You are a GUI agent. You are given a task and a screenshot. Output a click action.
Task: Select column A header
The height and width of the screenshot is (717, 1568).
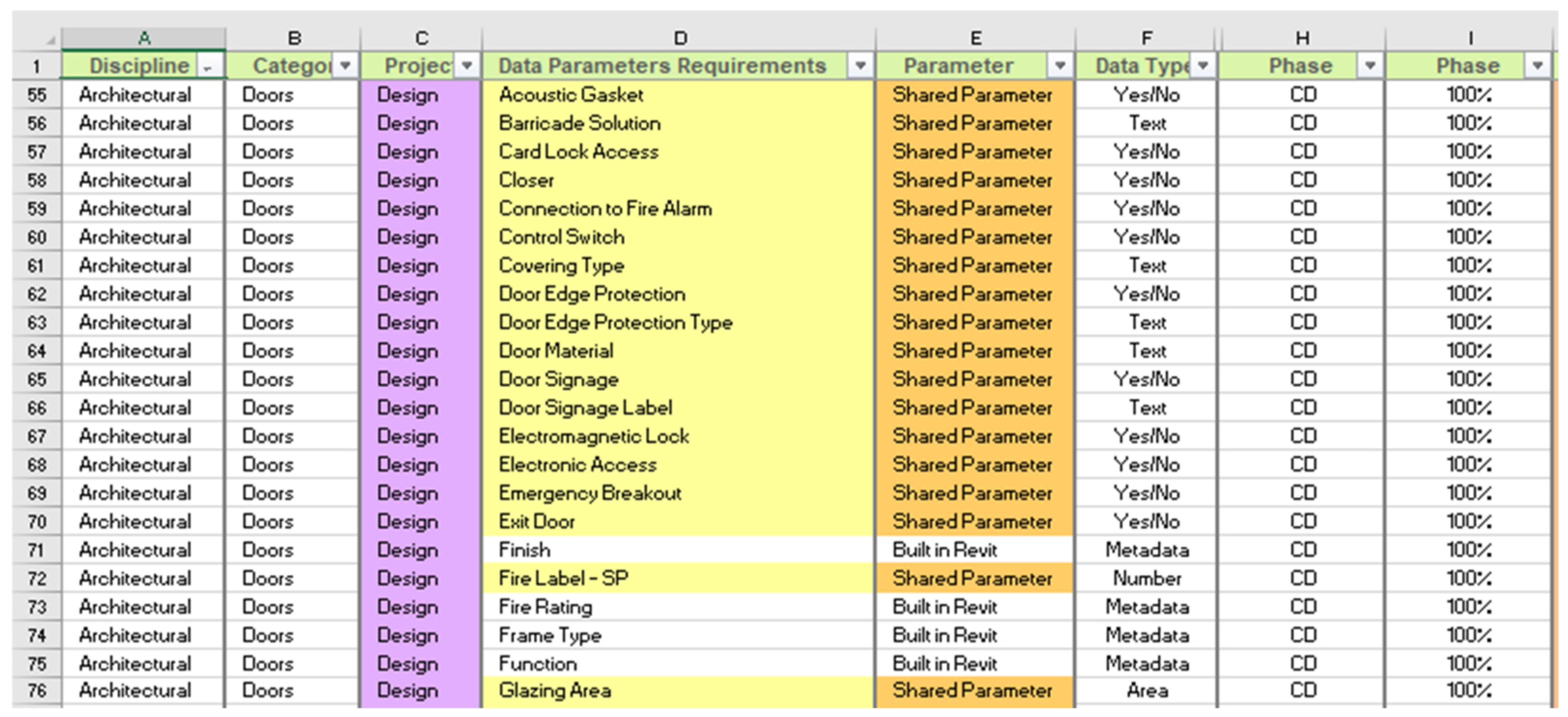point(144,38)
